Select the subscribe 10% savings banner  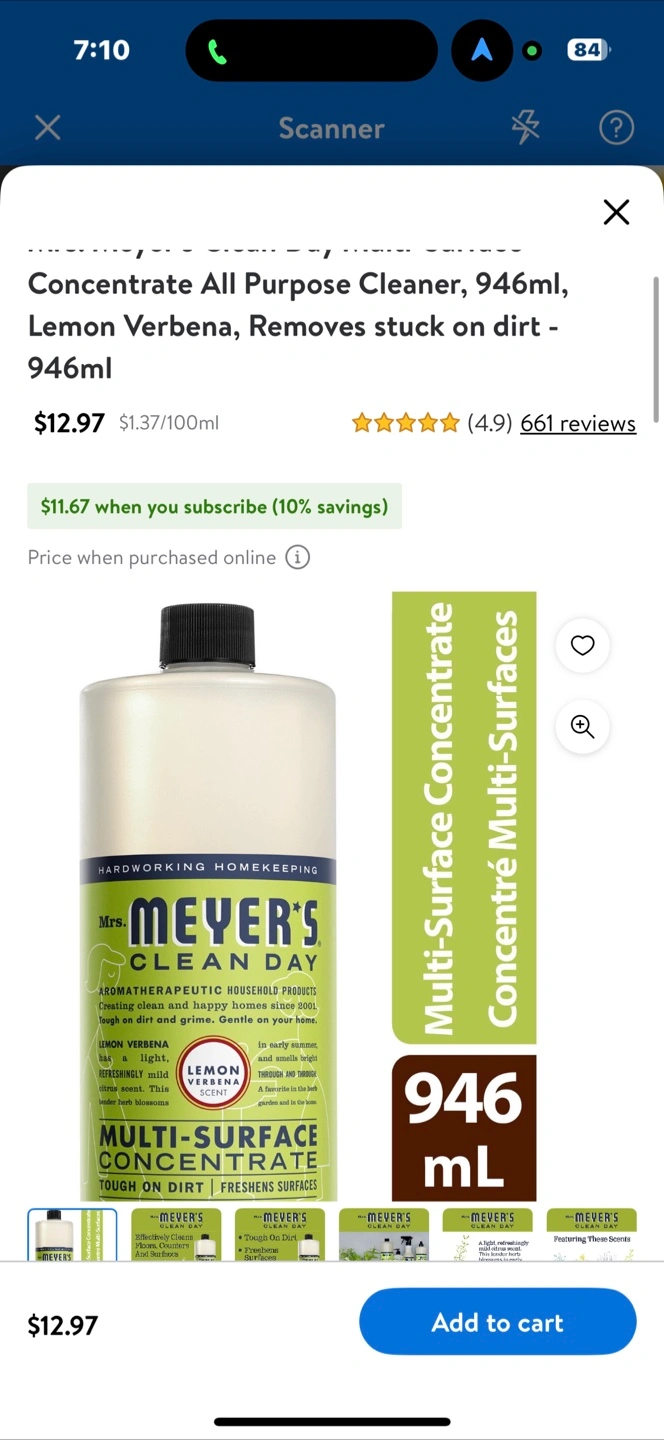point(214,506)
